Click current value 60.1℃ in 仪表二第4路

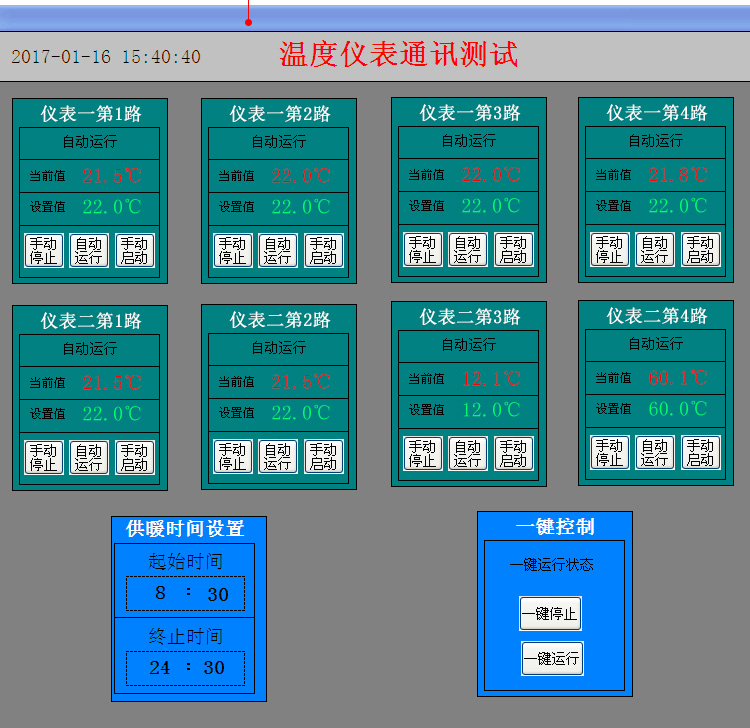(678, 378)
